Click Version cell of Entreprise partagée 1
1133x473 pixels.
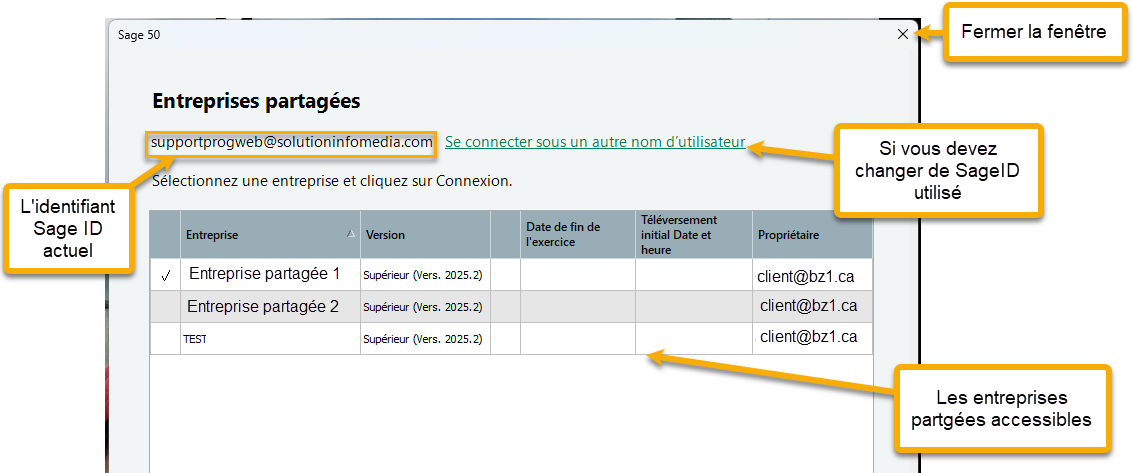click(426, 275)
